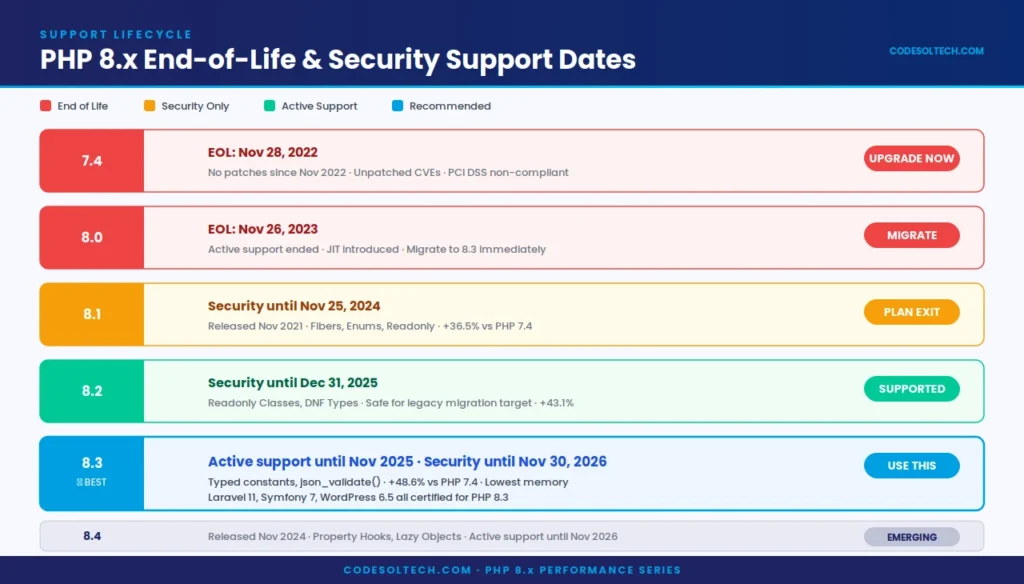The width and height of the screenshot is (1024, 584).
Task: Select the green Active Support swatch
Action: pyautogui.click(x=270, y=106)
